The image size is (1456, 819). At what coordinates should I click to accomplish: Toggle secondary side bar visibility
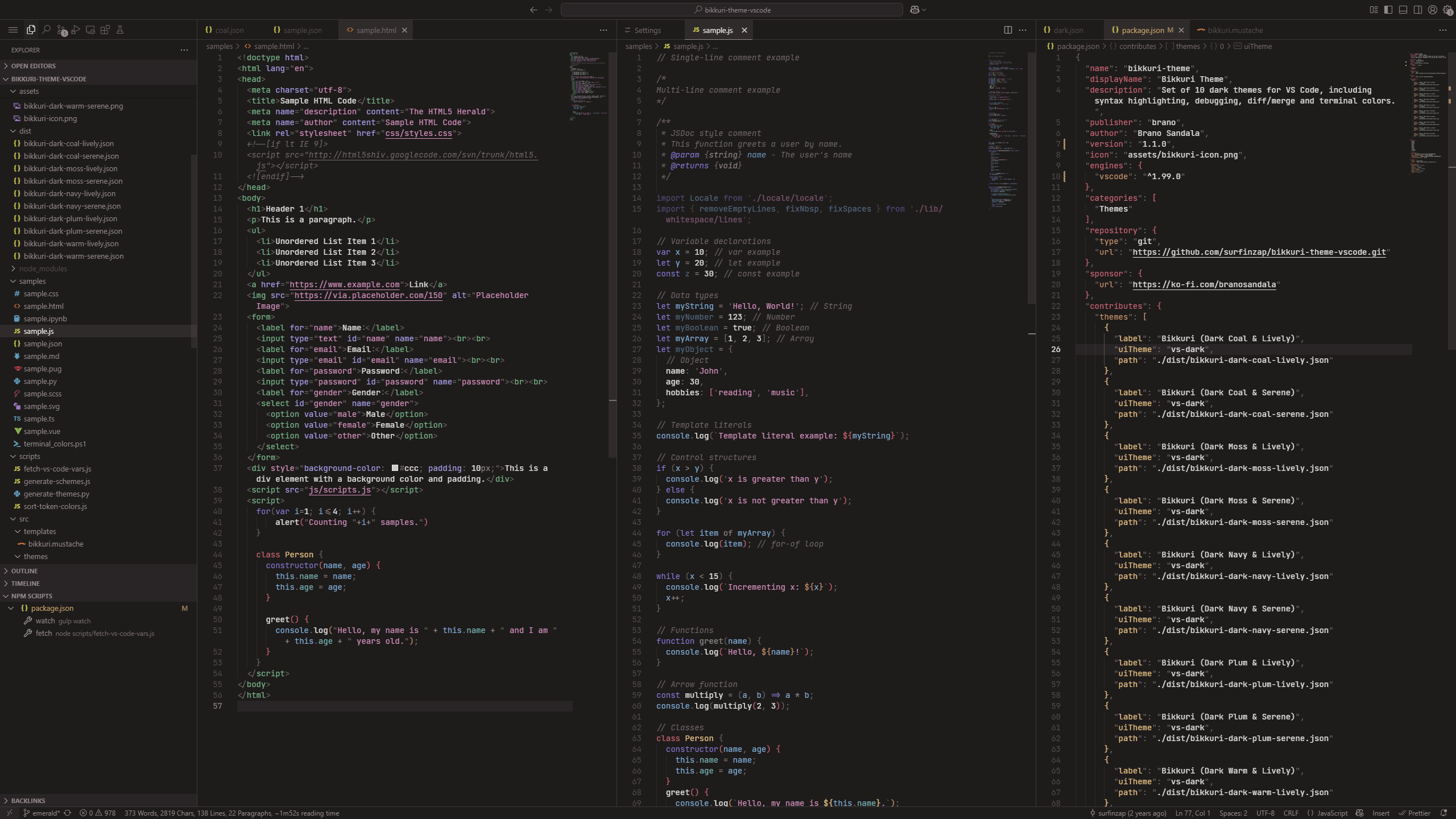1418,10
